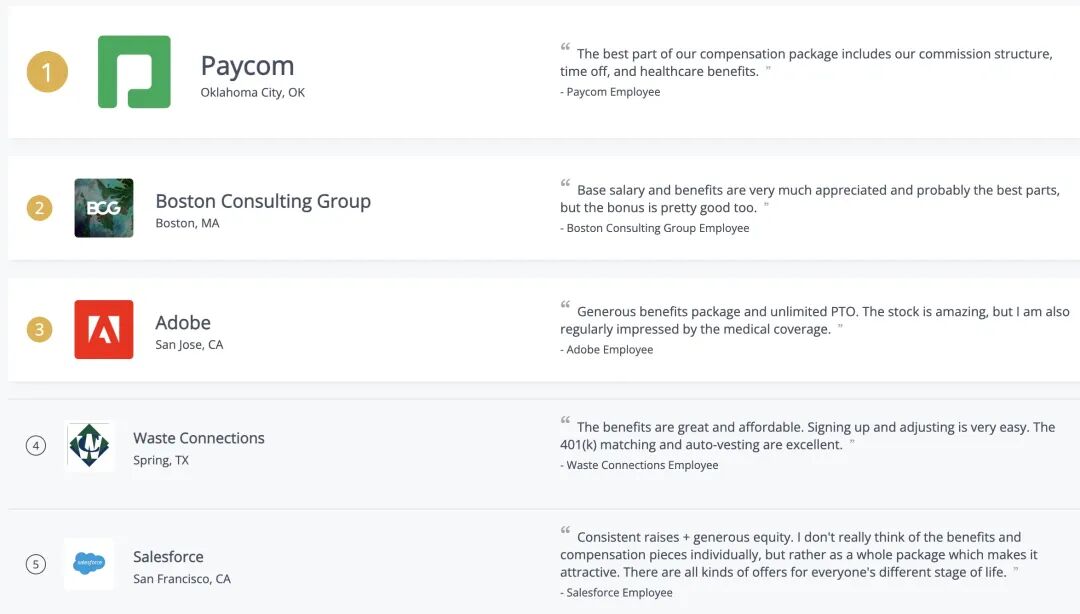Click the circled number 5 rank badge
The width and height of the screenshot is (1080, 614).
tap(36, 565)
